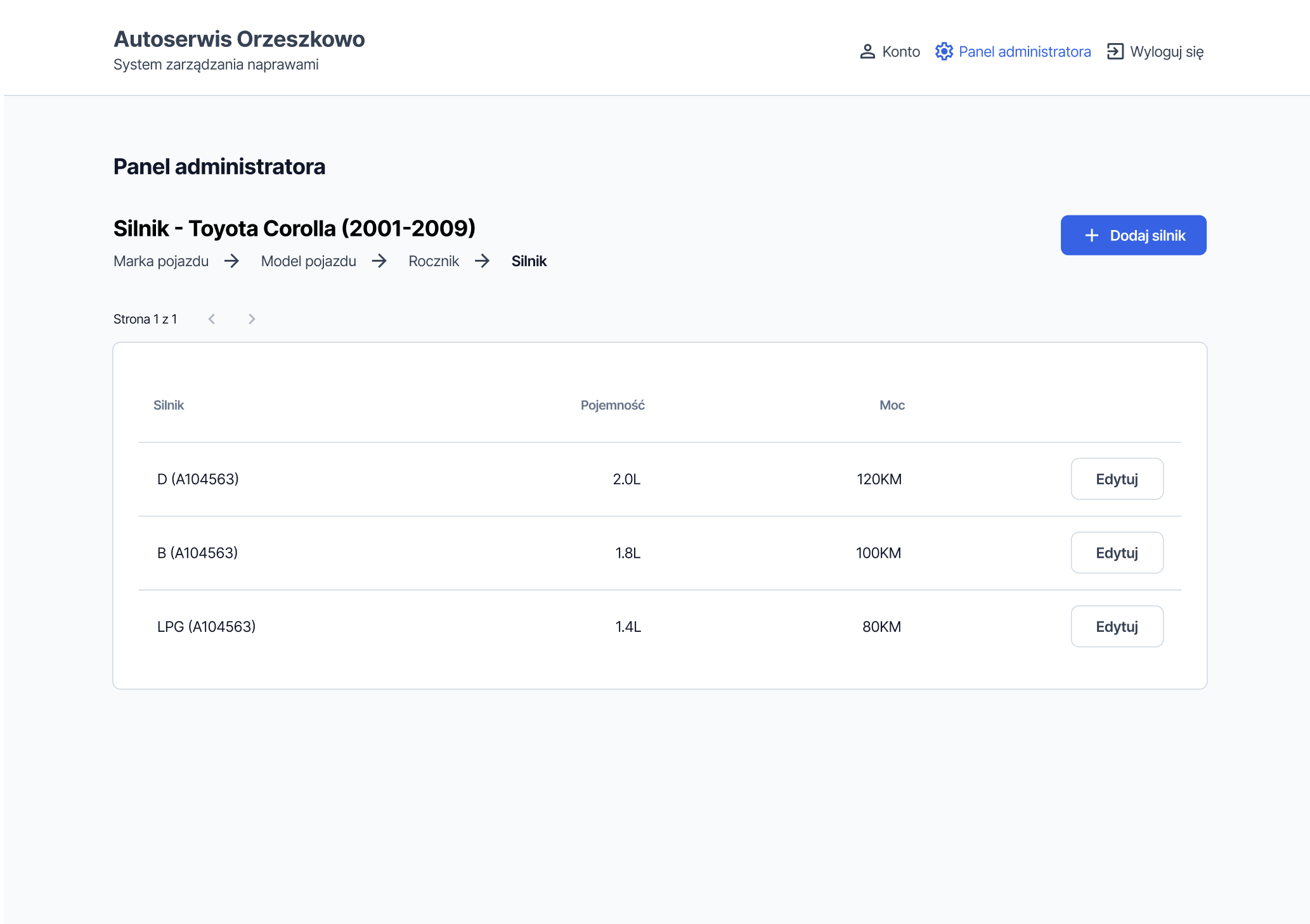1310x924 pixels.
Task: Click the Autoserwis Orzeszkowo site title
Action: [x=239, y=39]
